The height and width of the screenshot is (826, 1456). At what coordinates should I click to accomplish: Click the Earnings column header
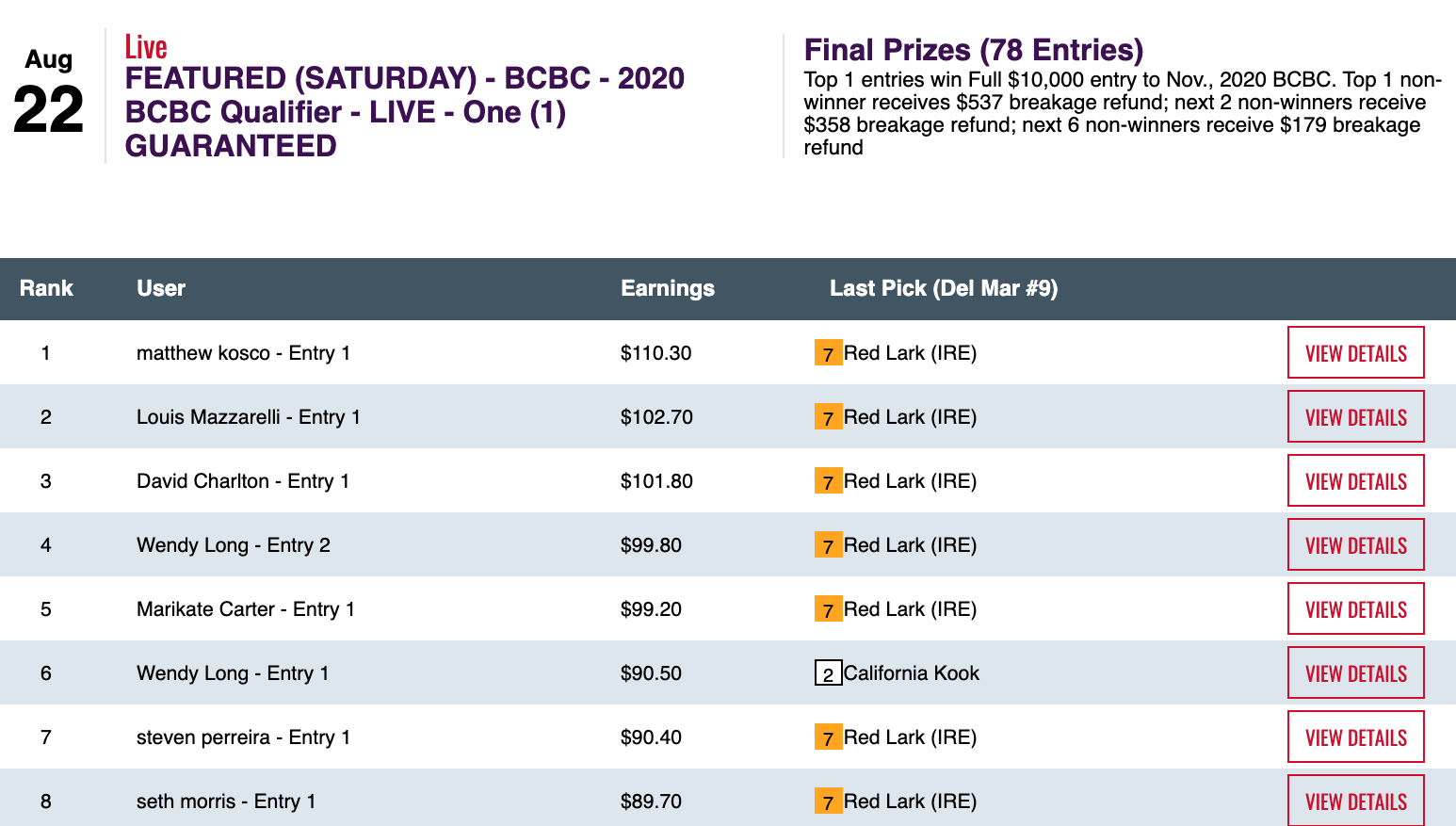pyautogui.click(x=667, y=288)
